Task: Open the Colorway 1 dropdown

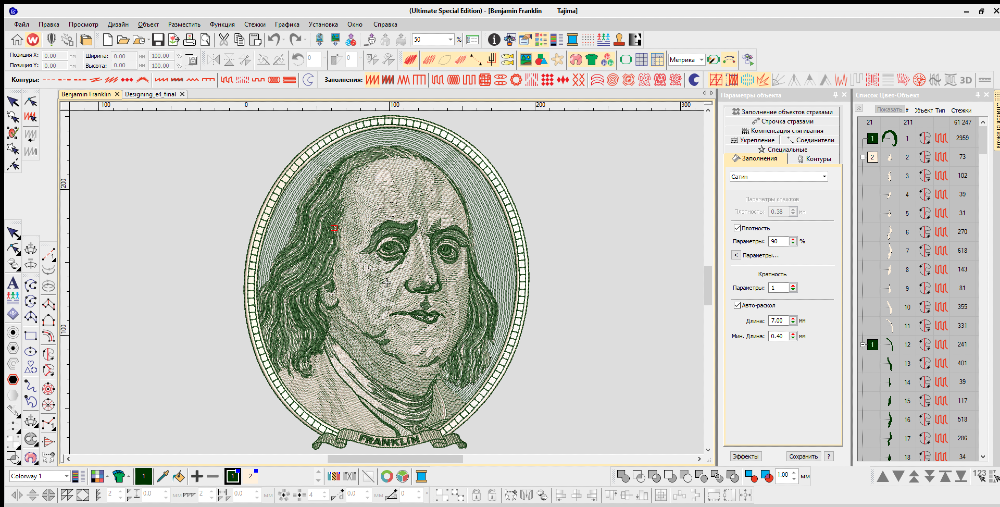Action: (x=68, y=476)
